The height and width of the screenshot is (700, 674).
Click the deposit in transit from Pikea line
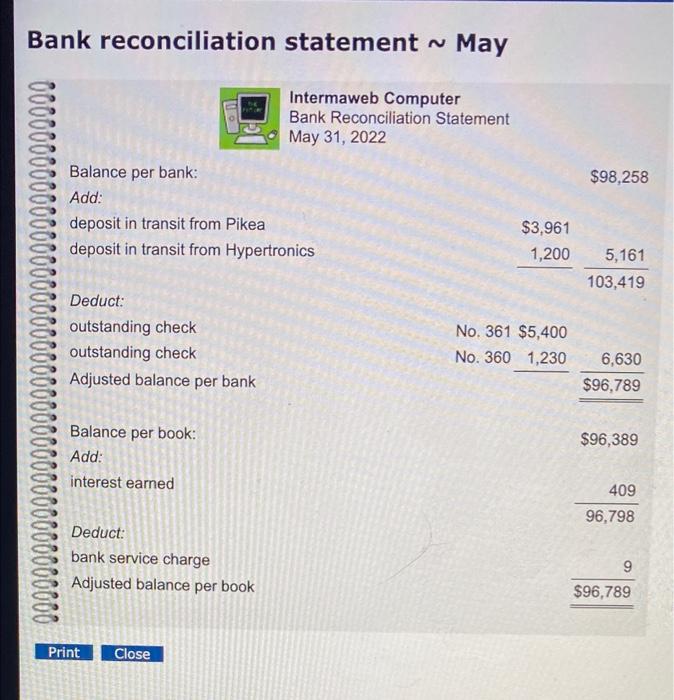click(x=167, y=224)
